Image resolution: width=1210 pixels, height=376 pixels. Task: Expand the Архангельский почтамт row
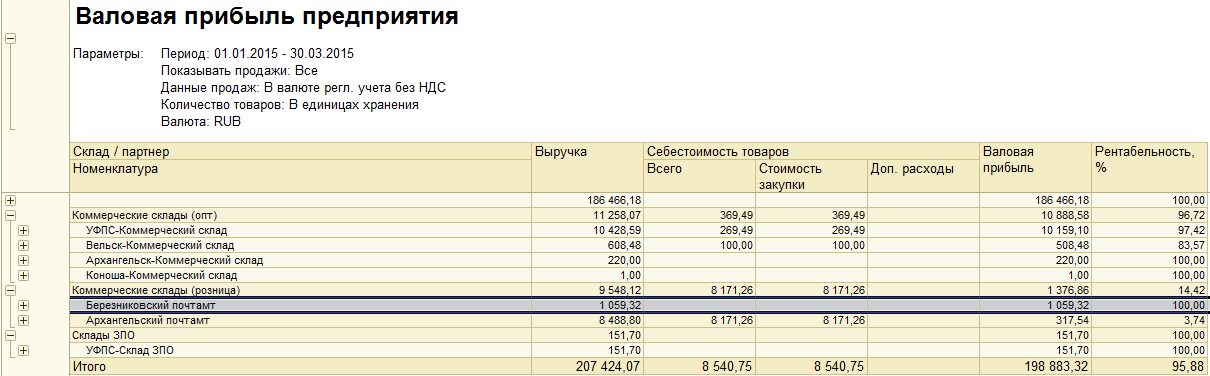[23, 320]
